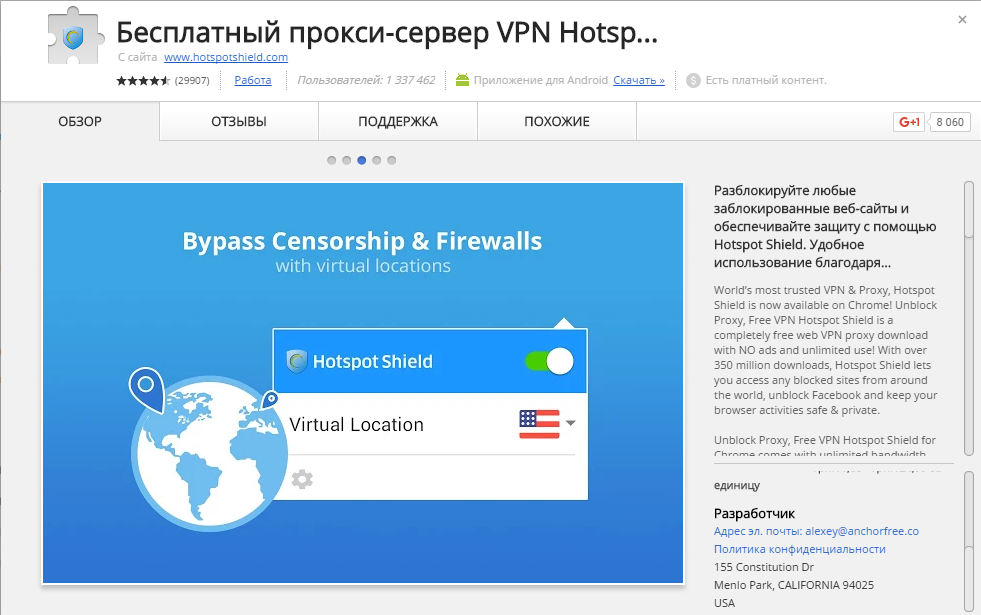Screen dimensions: 981x615
Task: Click the large map pin on globe
Action: (146, 390)
